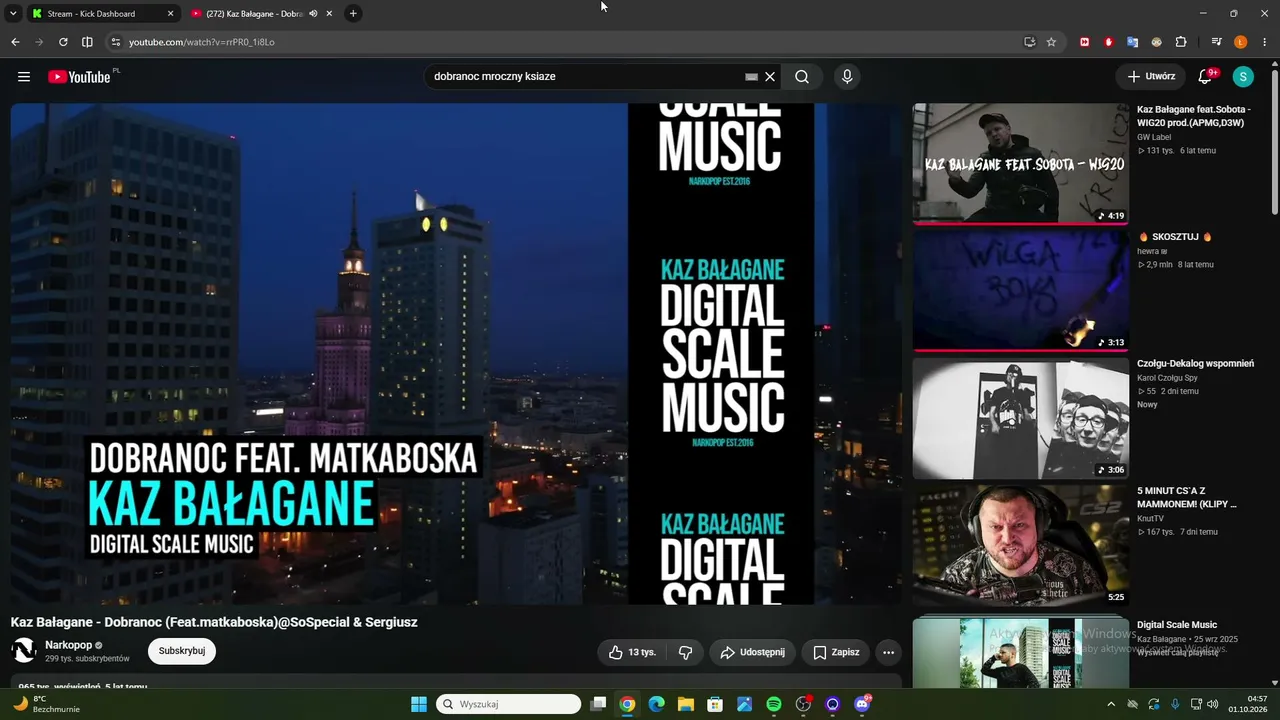This screenshot has width=1280, height=720.
Task: Subscribe to Narkopop with Subskrybuj
Action: pos(182,651)
